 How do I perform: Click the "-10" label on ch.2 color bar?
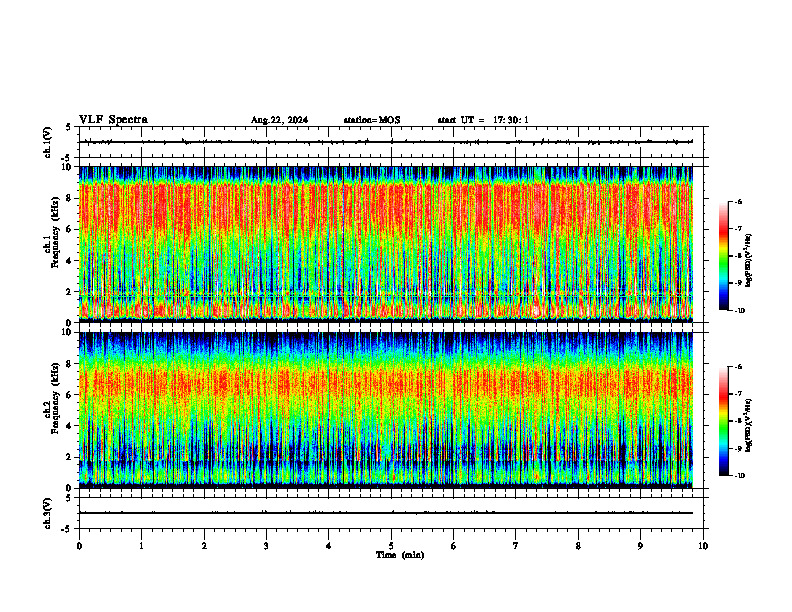[739, 476]
